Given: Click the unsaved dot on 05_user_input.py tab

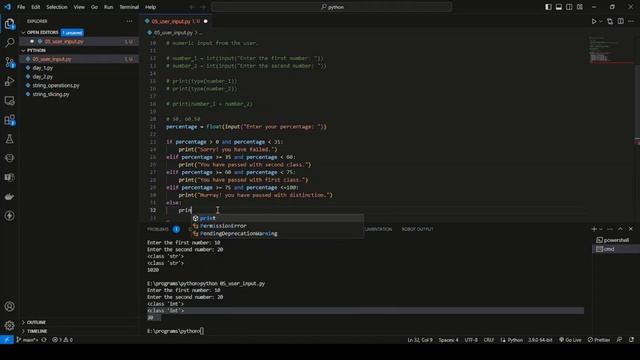Looking at the screenshot, I should (x=206, y=21).
